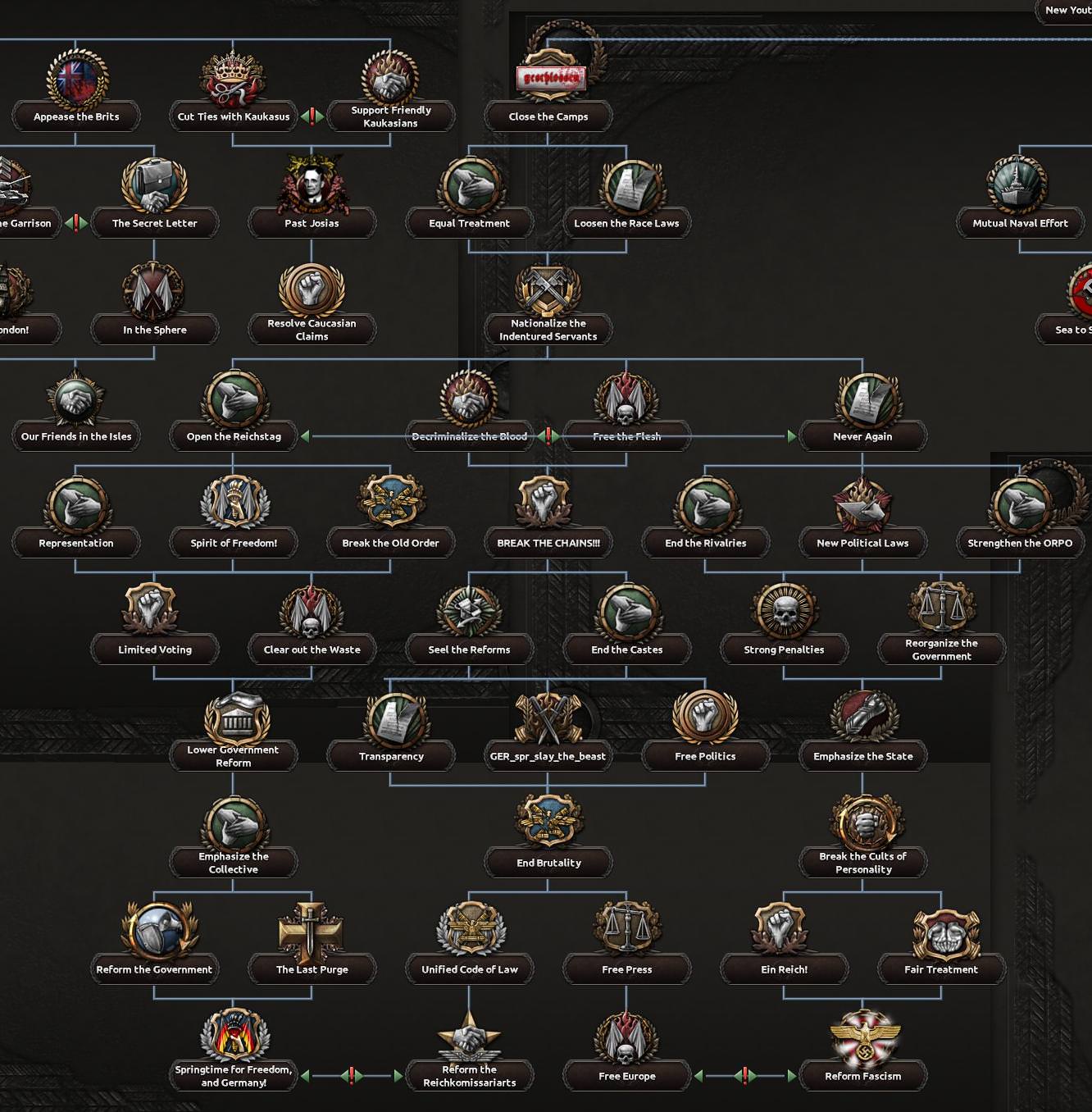Click the End Brutality focus label
The height and width of the screenshot is (1112, 1092).
coord(548,863)
